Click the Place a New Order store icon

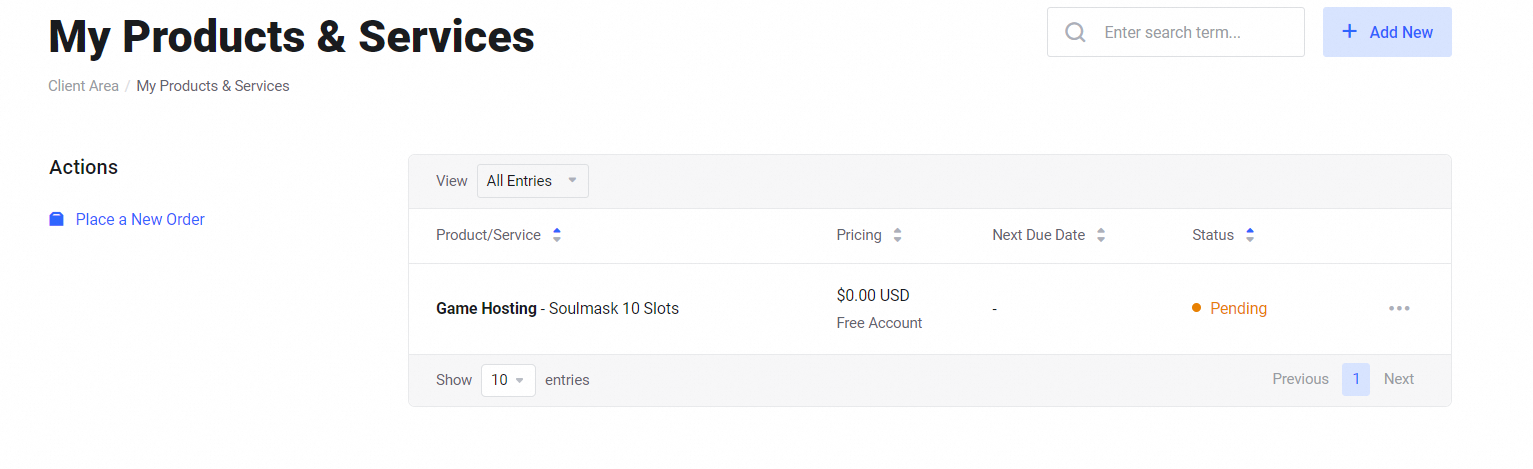[x=57, y=219]
